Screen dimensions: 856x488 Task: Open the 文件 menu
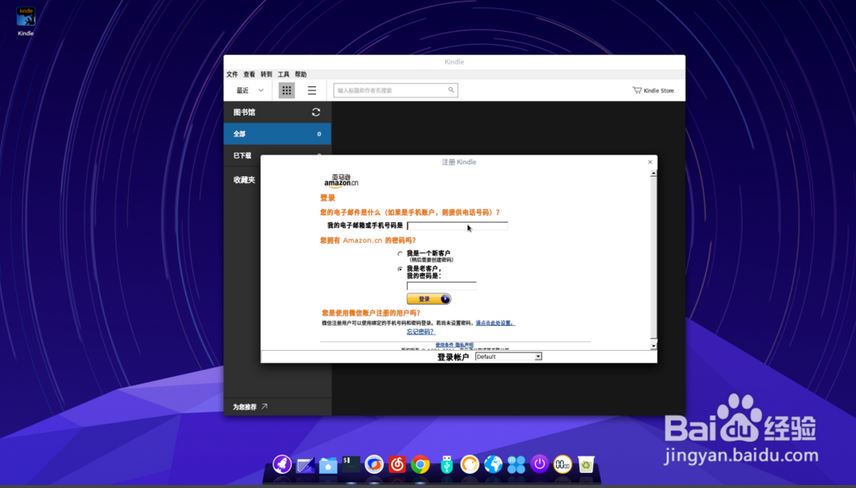point(232,74)
